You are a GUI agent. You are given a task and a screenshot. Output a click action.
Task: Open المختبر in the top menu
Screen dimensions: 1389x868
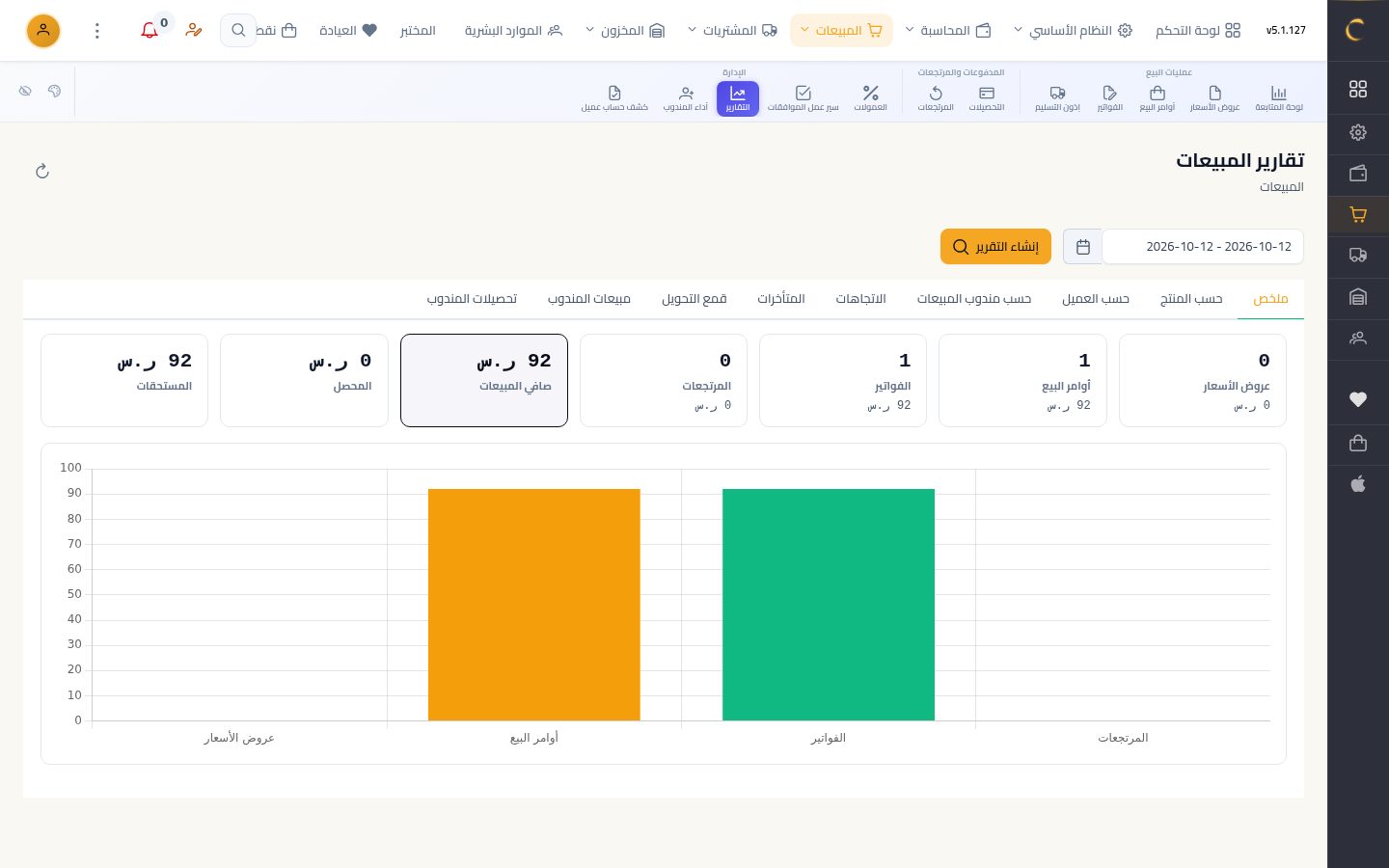pyautogui.click(x=418, y=31)
